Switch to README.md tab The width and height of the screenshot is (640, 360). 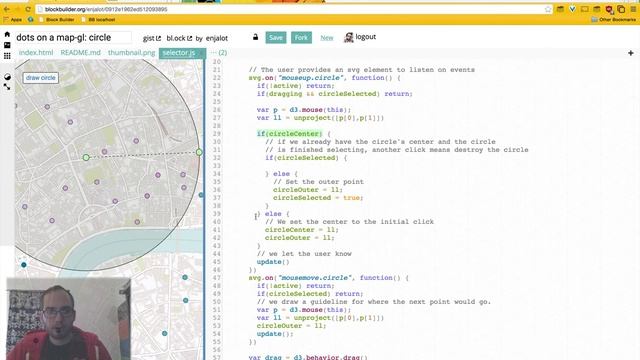tap(80, 53)
